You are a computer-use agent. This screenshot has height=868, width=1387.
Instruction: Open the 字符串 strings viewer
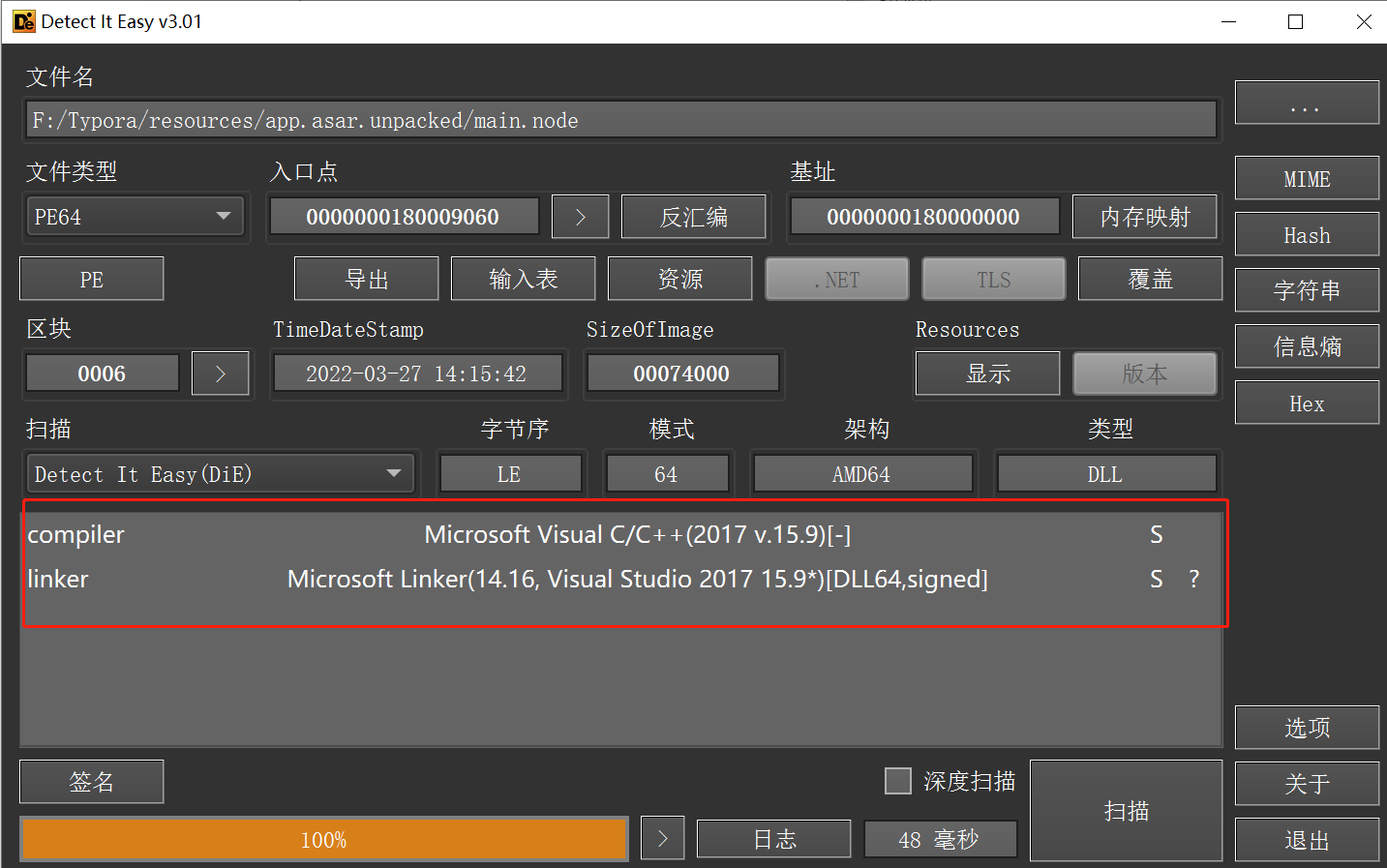pos(1307,290)
